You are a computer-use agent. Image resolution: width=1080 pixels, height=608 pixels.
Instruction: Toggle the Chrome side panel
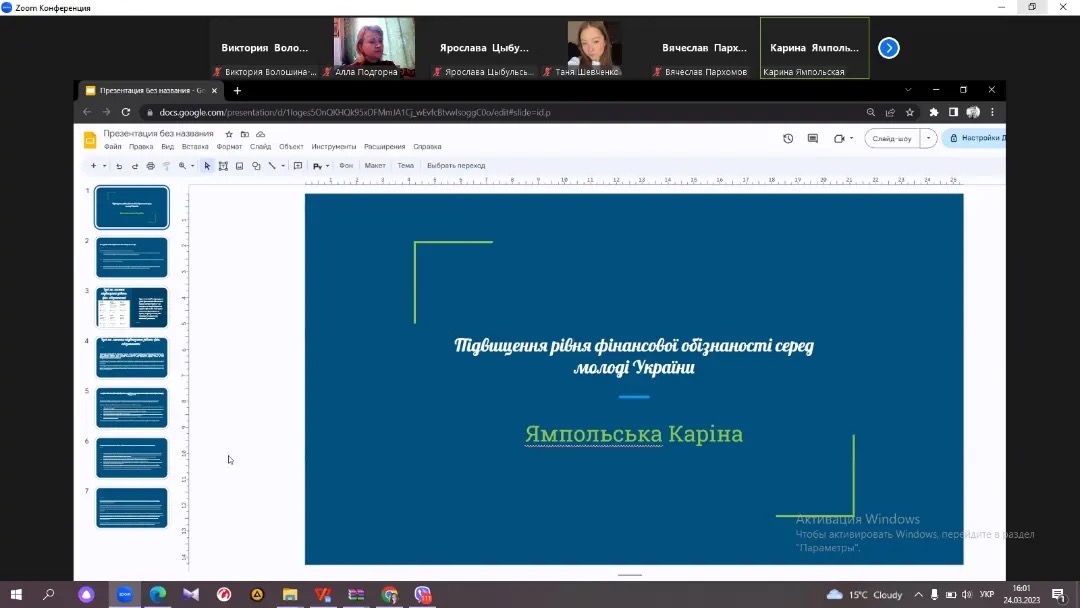click(953, 112)
